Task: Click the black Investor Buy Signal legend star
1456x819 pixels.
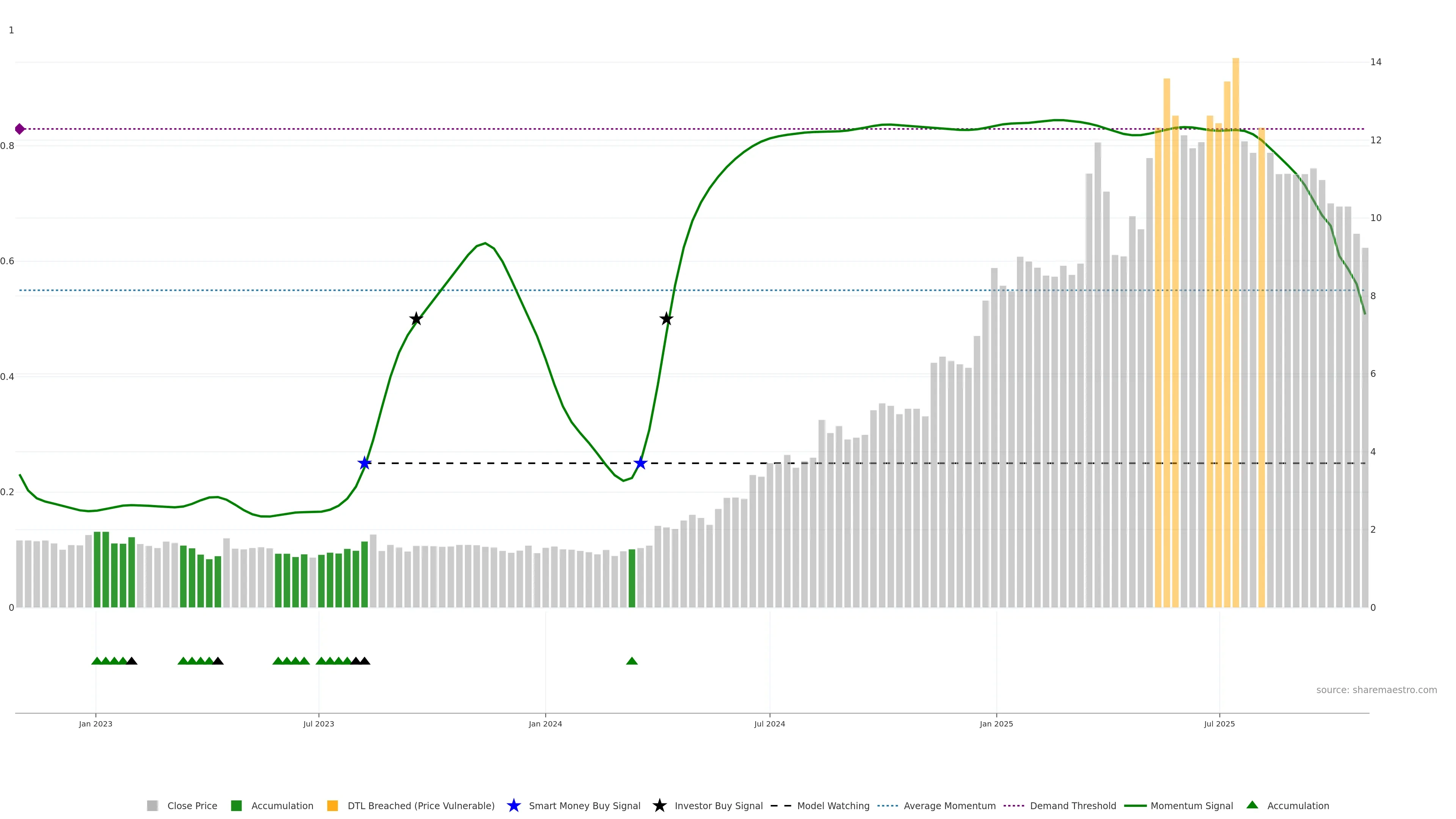Action: (659, 805)
